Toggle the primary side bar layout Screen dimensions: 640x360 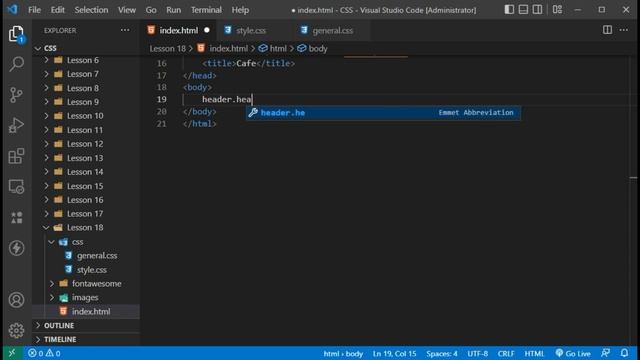coord(509,9)
